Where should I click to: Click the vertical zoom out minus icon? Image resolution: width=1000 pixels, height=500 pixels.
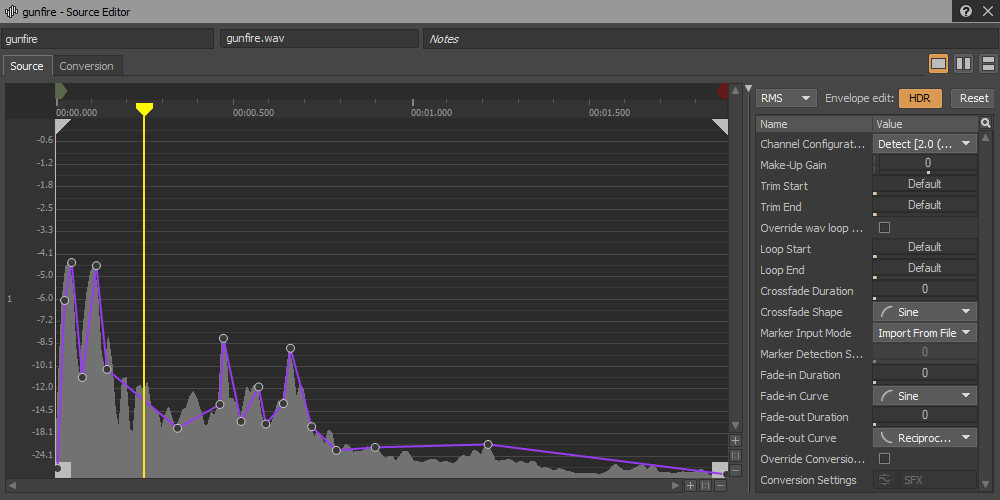click(735, 470)
